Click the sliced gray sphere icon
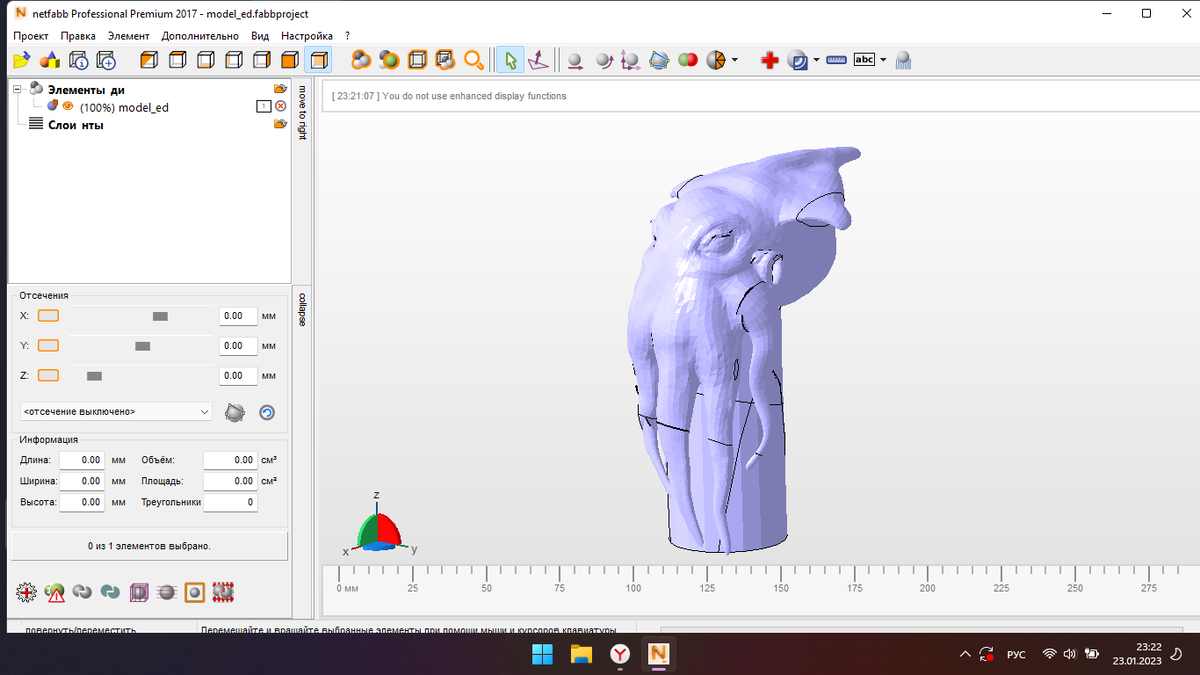 point(167,592)
